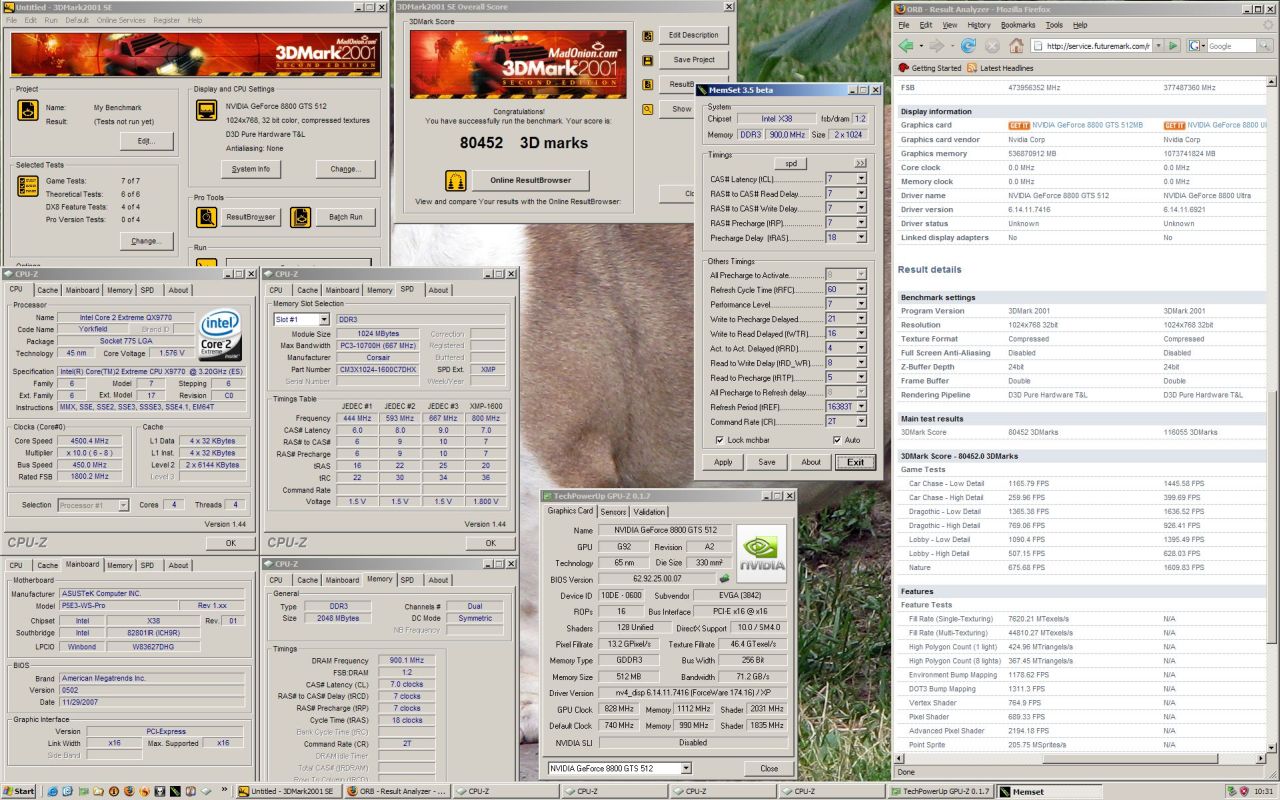Open Firefox URL history dropdown arrow

(x=1158, y=46)
